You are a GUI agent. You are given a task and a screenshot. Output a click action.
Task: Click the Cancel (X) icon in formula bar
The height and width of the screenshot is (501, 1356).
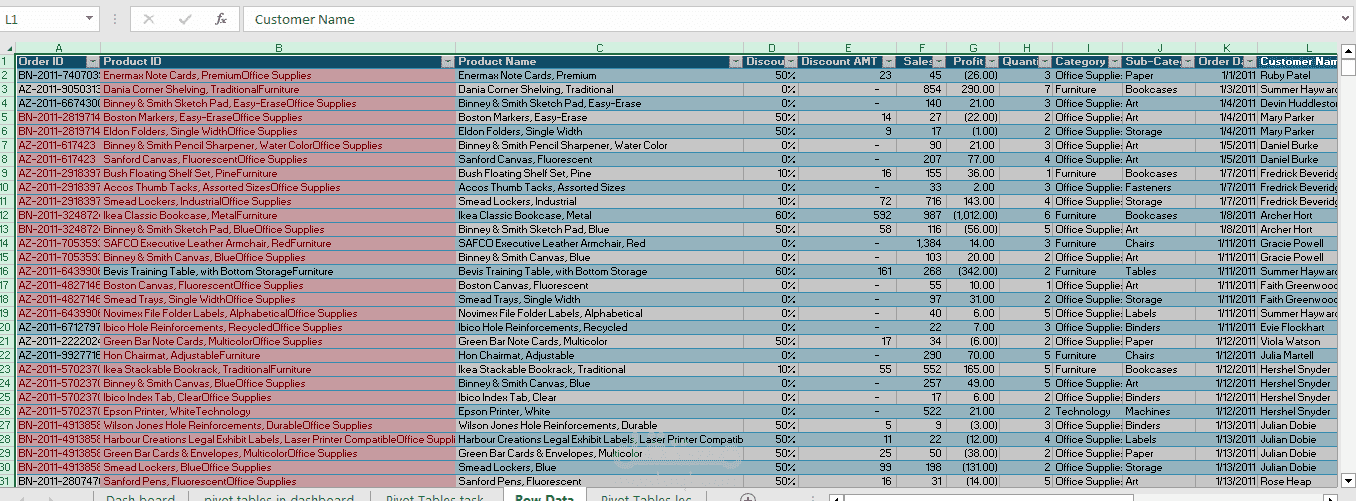point(149,19)
